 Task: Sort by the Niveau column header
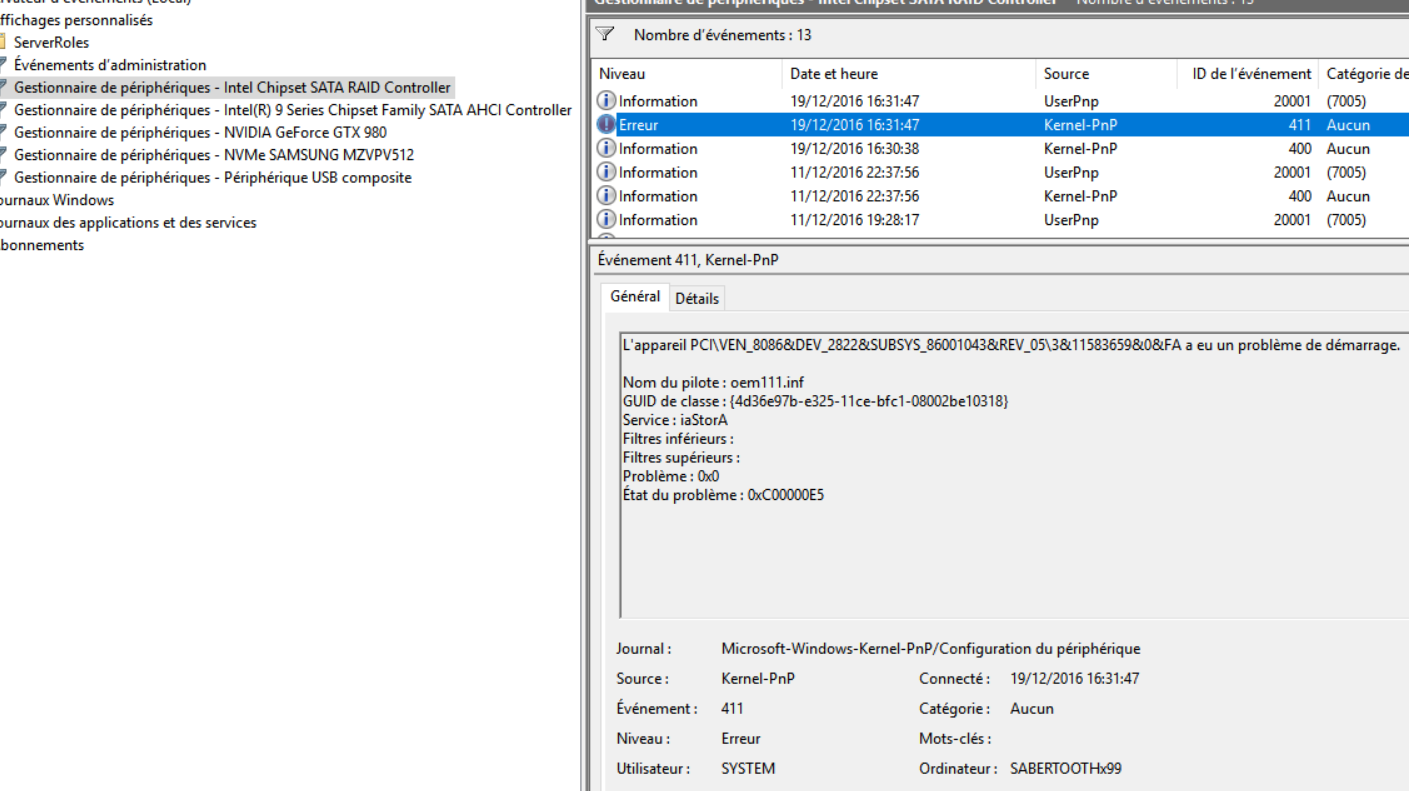[686, 74]
